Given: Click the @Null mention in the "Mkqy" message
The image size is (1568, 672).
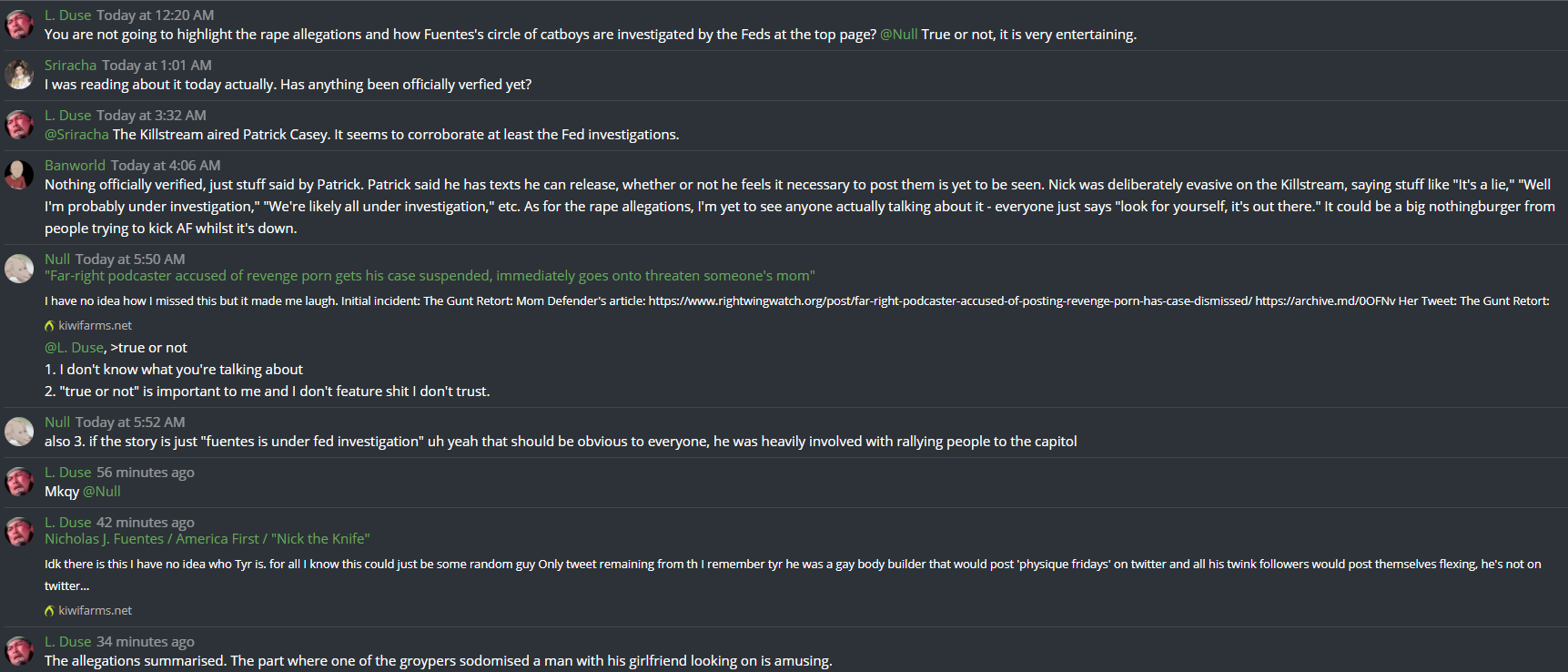Looking at the screenshot, I should (x=102, y=492).
